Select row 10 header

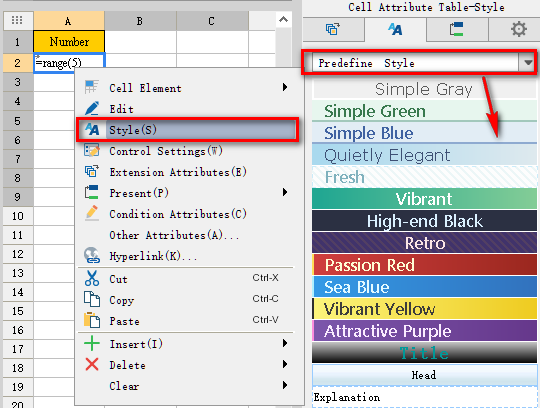click(18, 216)
